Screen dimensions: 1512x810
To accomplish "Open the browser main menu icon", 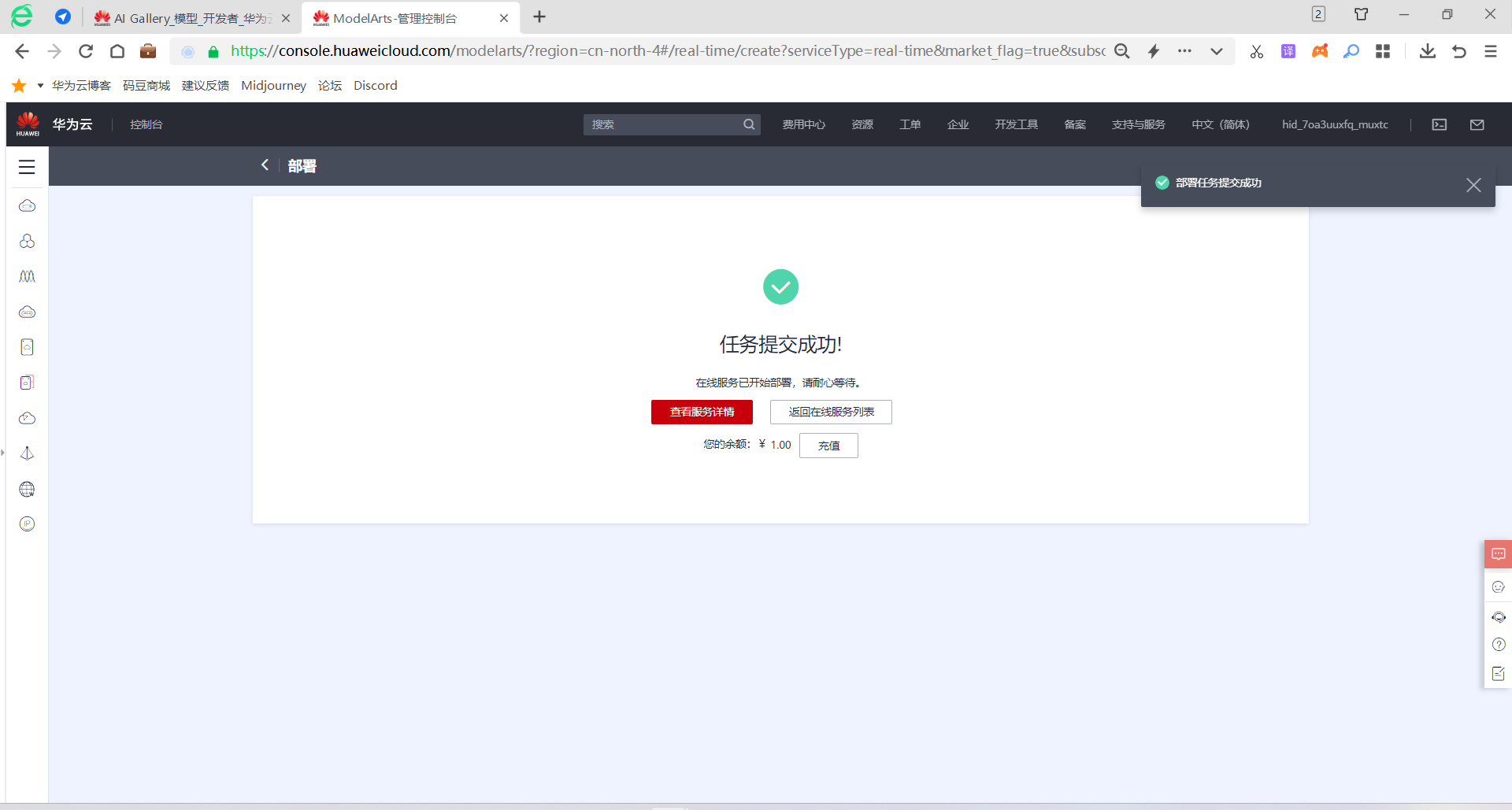I will coord(1490,51).
